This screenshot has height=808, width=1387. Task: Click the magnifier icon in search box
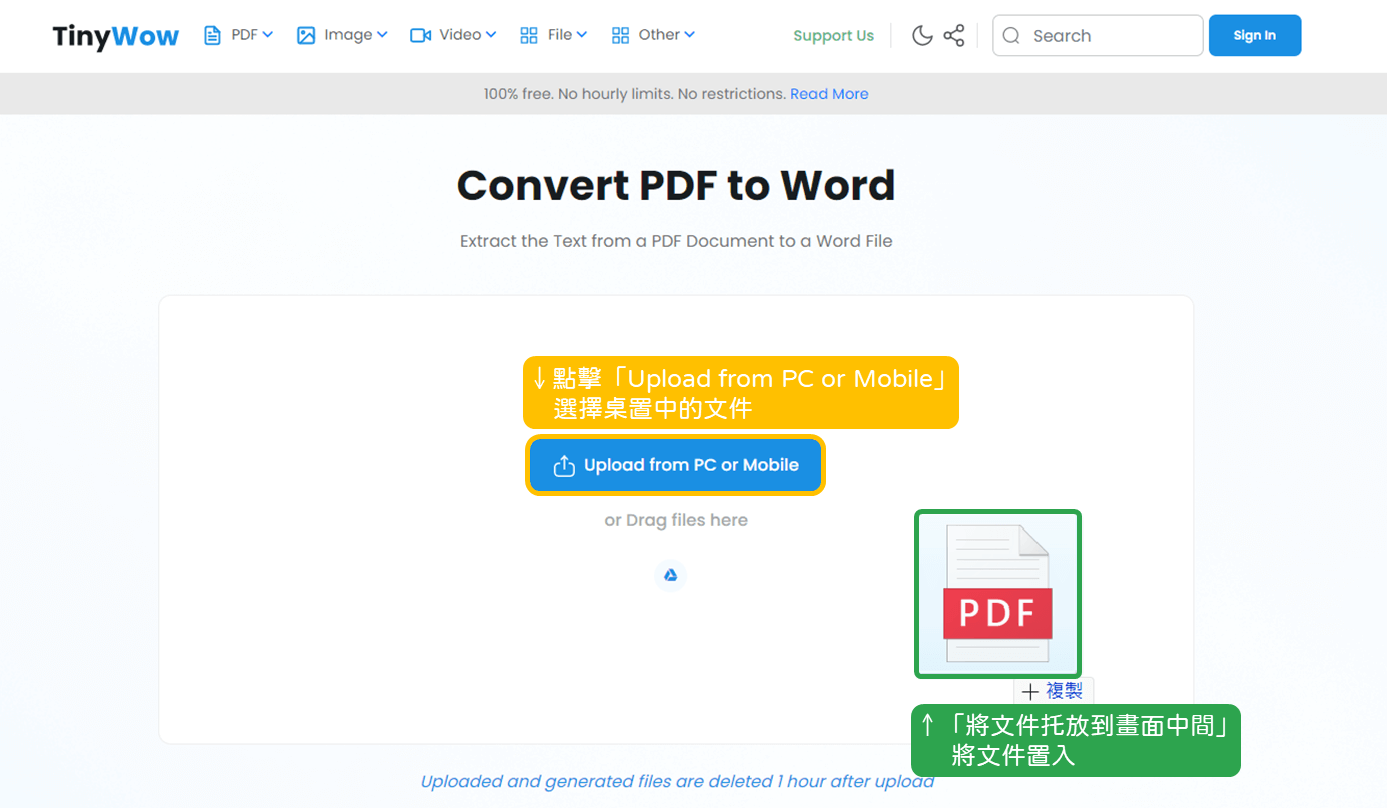click(x=1011, y=36)
